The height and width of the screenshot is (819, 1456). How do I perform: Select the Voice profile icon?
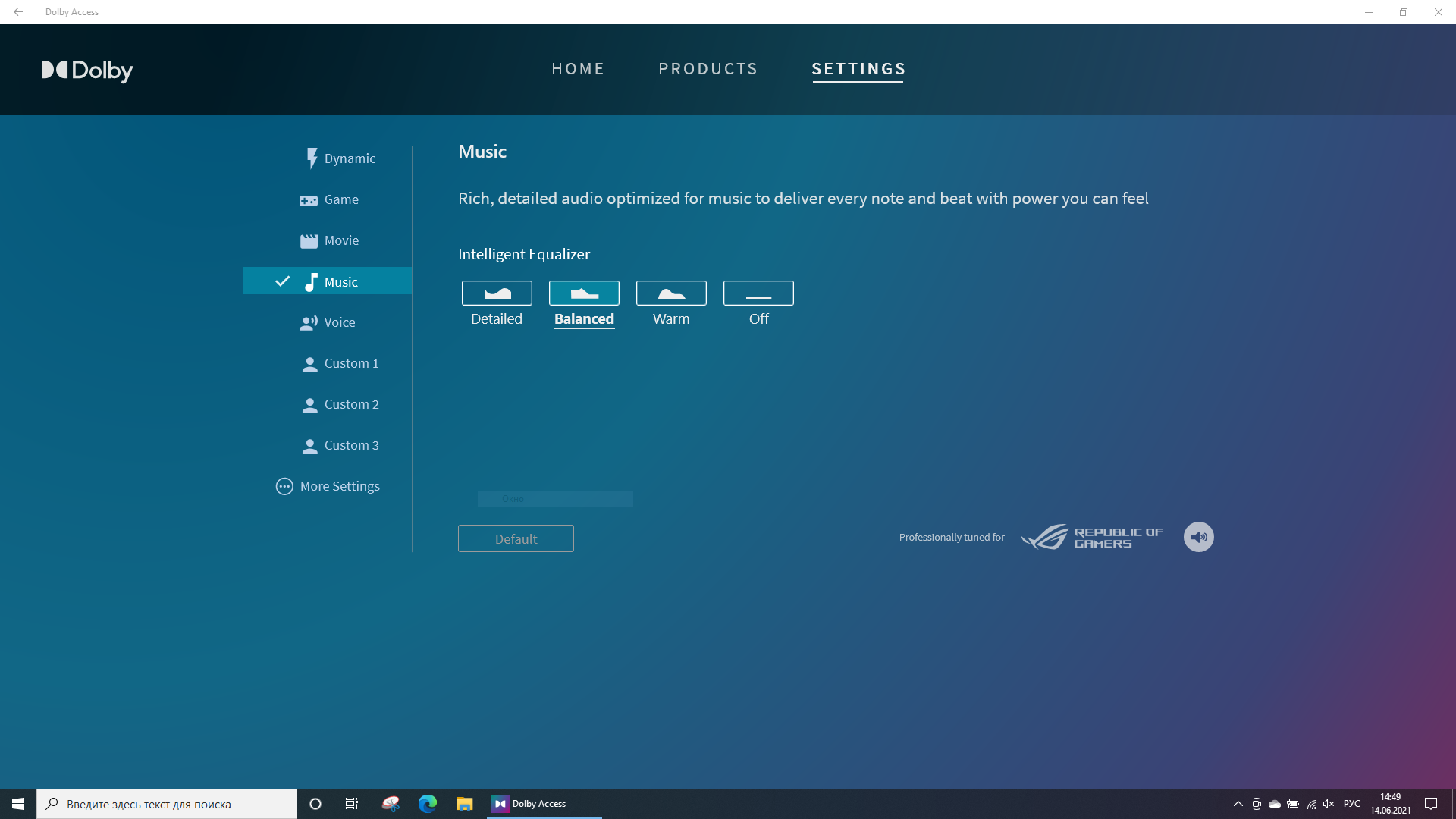[309, 323]
